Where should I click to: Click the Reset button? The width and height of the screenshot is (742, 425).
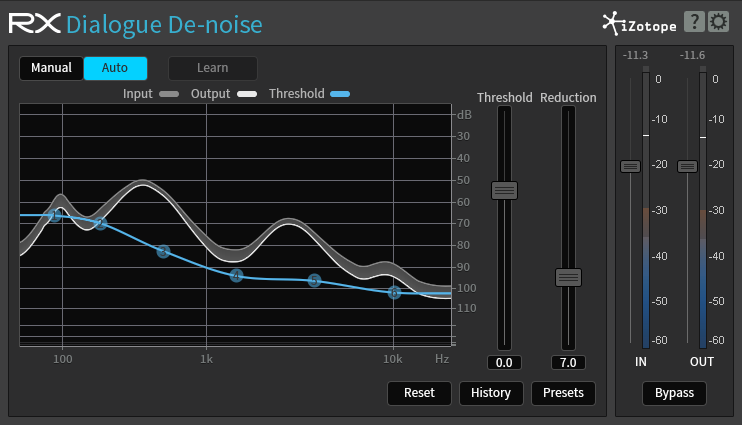click(x=419, y=393)
